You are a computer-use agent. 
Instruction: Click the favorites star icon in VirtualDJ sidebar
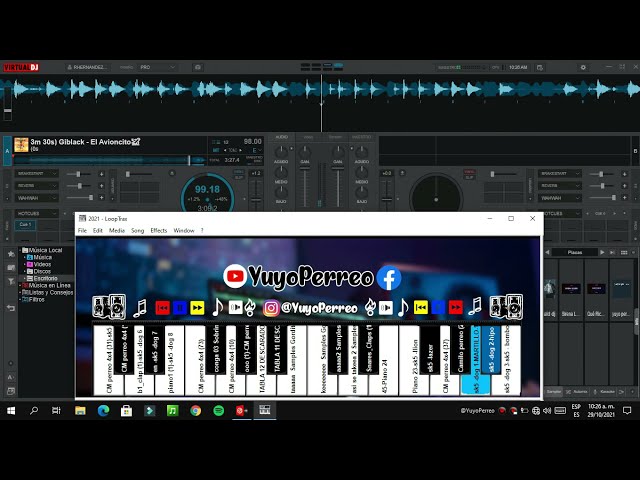coord(11,254)
